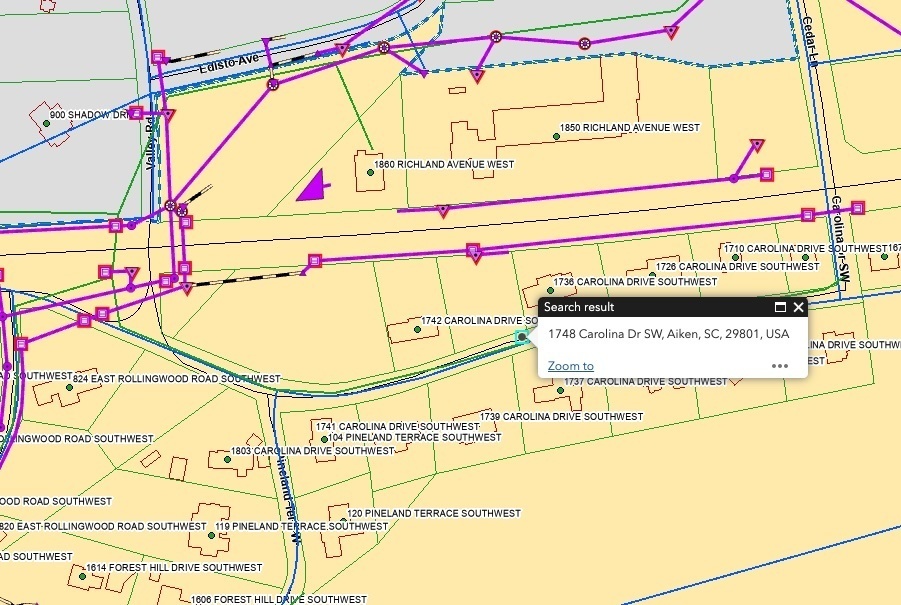Open the popup's three-dot more options menu
The height and width of the screenshot is (605, 901).
(780, 366)
